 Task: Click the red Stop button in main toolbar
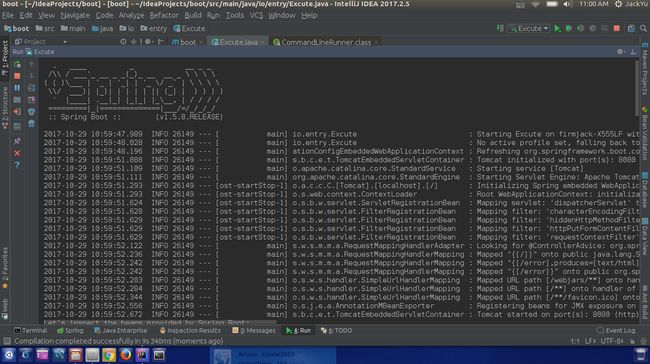coord(616,28)
